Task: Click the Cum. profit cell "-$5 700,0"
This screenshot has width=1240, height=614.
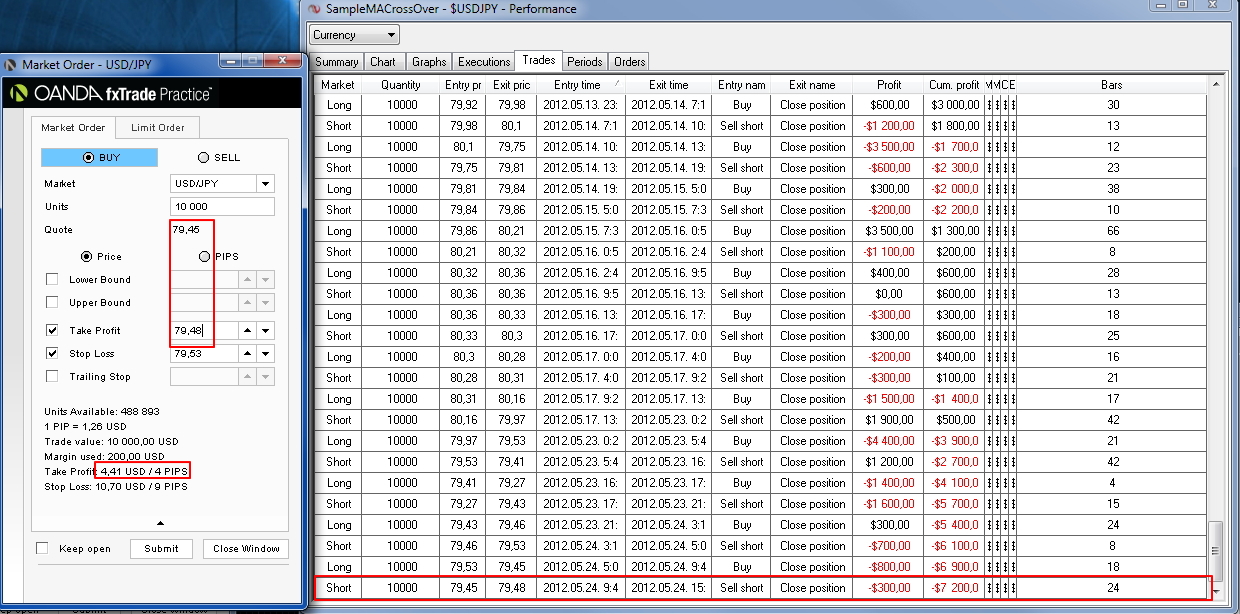Action: click(954, 504)
